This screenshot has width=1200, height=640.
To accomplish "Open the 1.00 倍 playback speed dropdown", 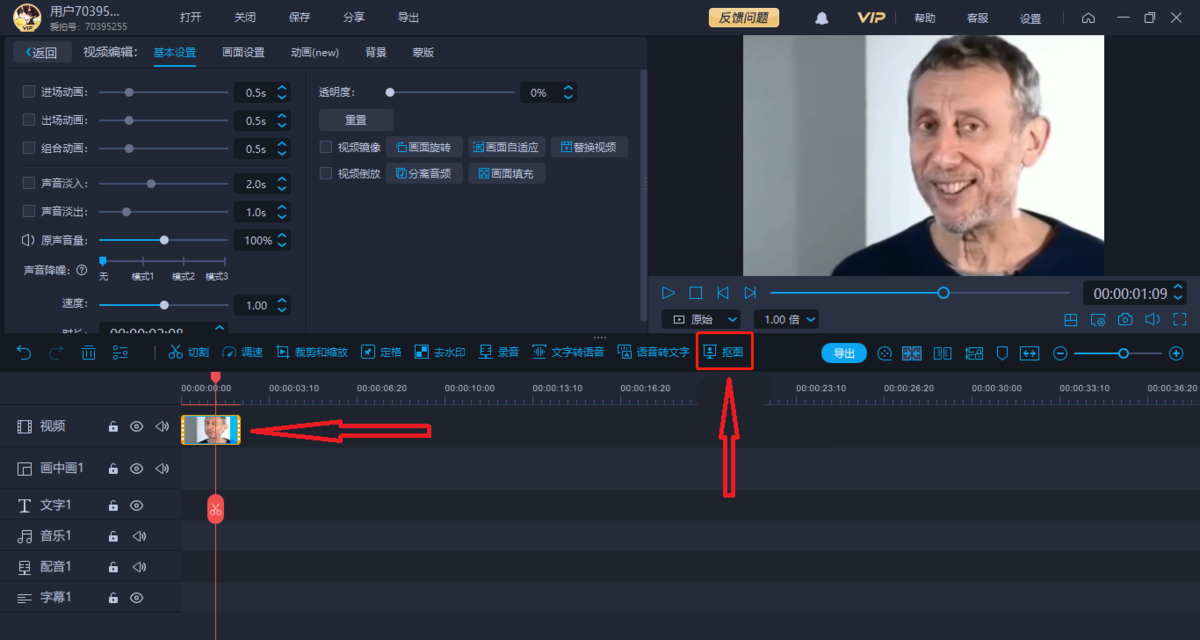I will [786, 319].
